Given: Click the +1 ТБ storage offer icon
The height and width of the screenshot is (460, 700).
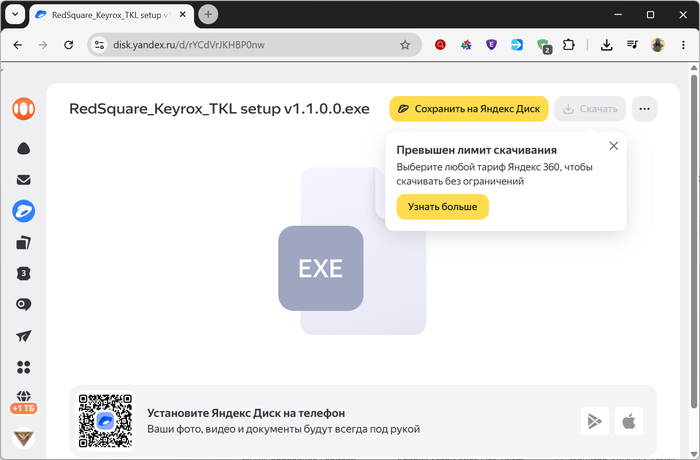Looking at the screenshot, I should click(x=24, y=402).
